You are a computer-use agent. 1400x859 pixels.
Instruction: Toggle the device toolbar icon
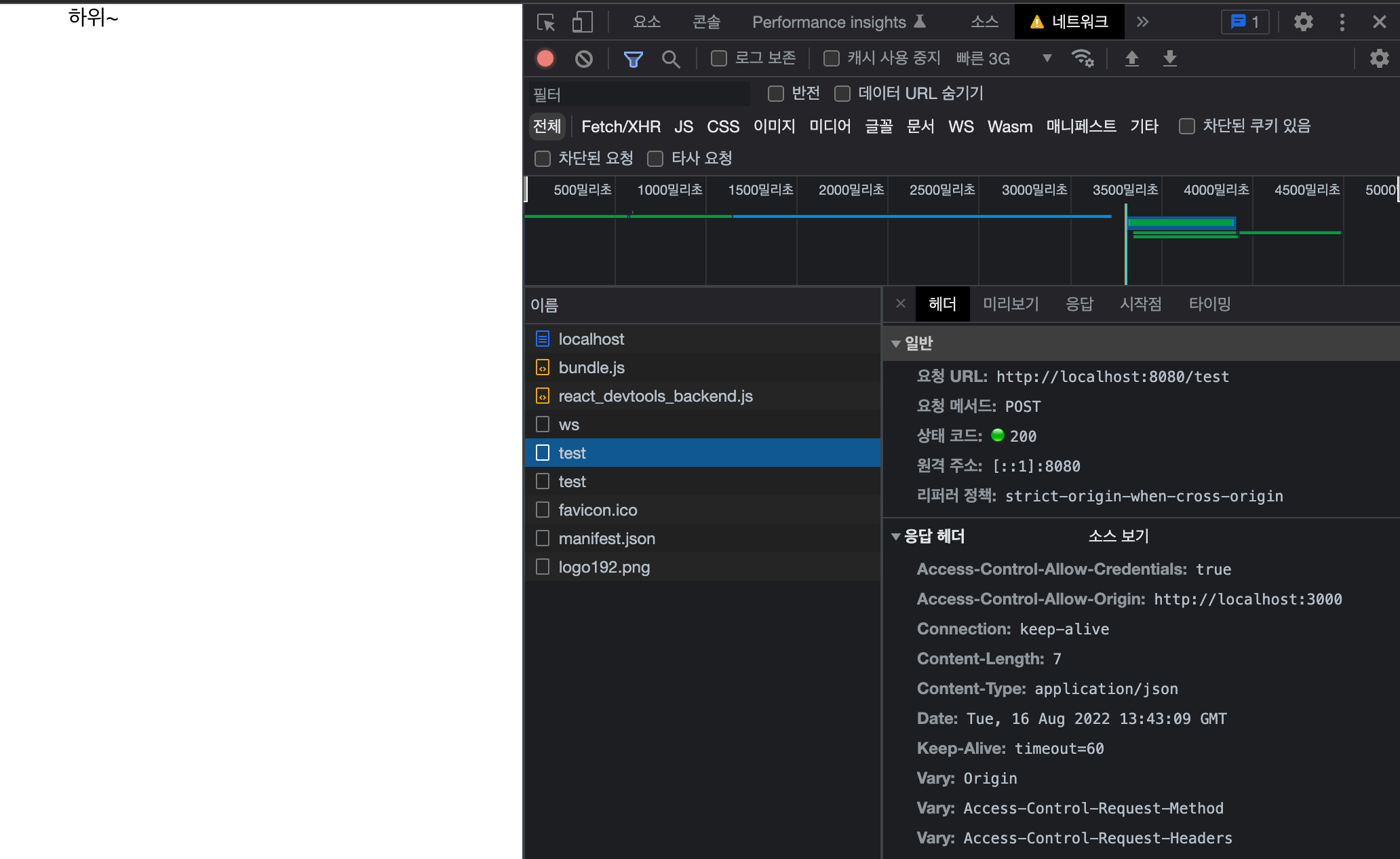tap(582, 22)
